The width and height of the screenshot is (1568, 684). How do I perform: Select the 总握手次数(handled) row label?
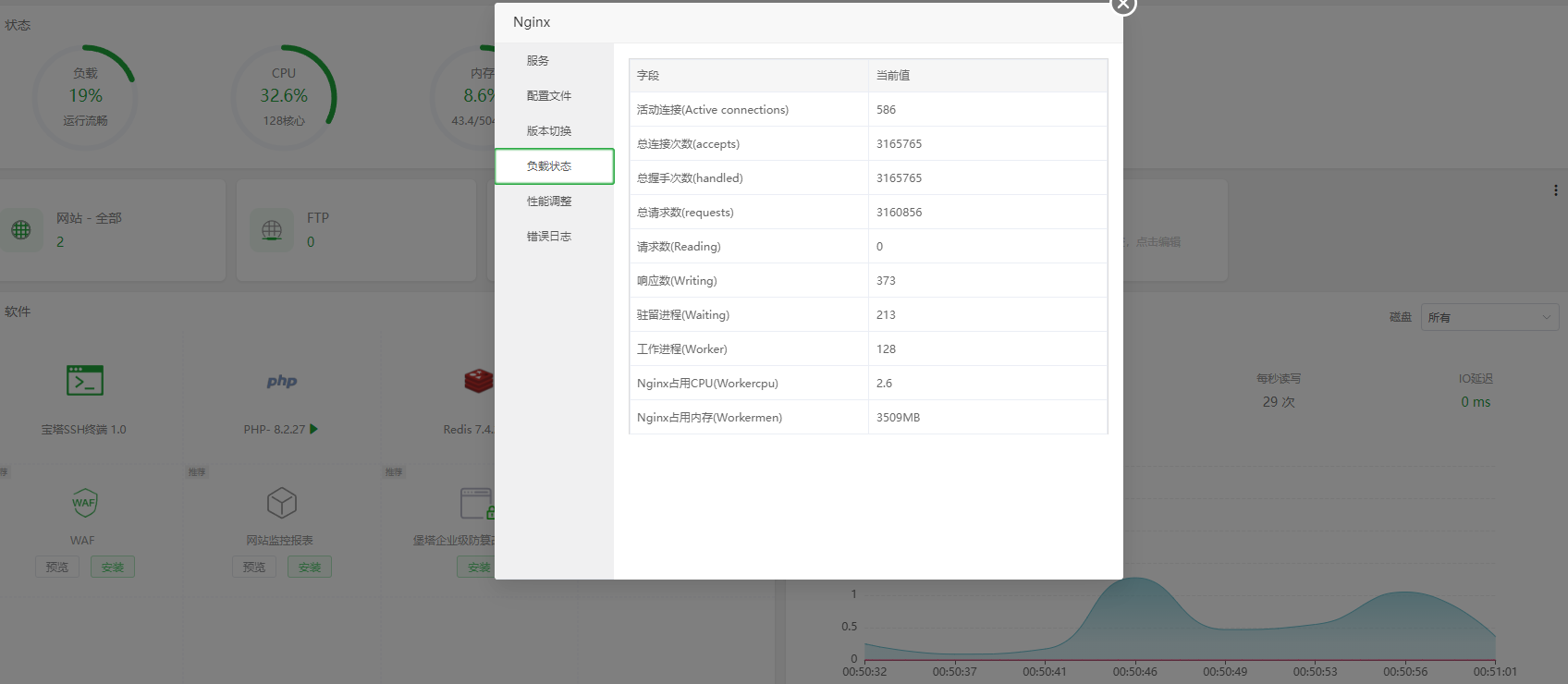click(x=690, y=178)
